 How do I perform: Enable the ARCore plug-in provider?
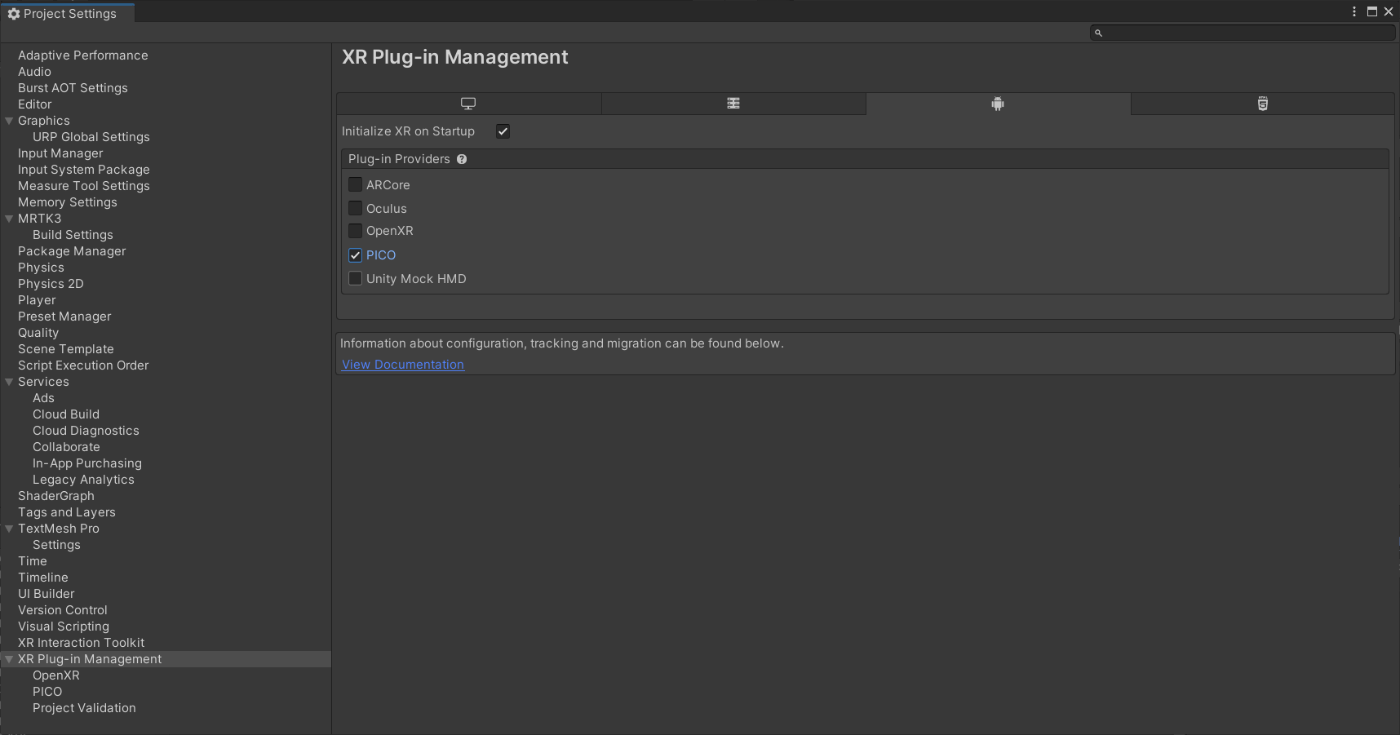pos(355,184)
